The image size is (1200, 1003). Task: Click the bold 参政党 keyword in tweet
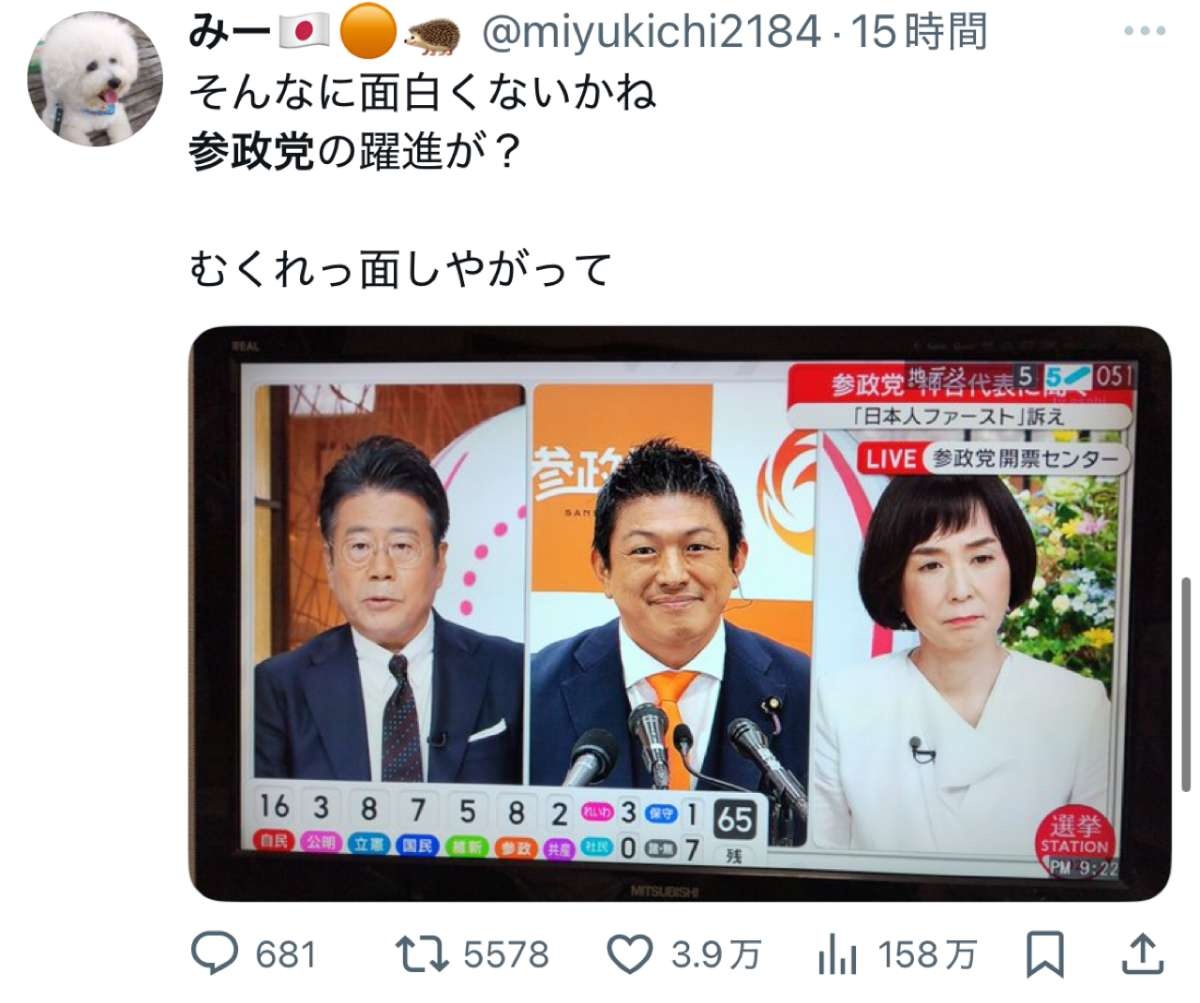(x=251, y=154)
